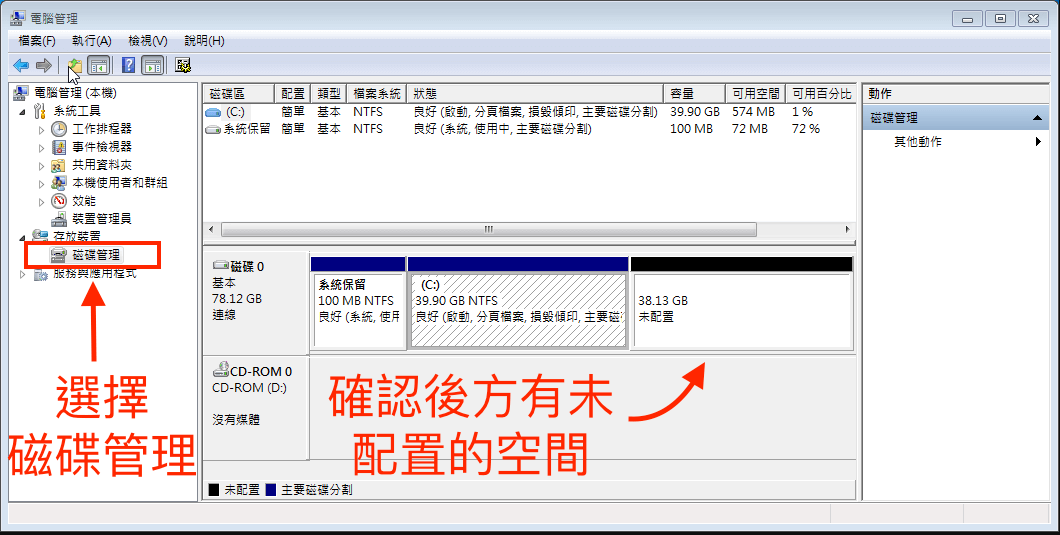Expand the 服務與應用程式 tree node
The height and width of the screenshot is (535, 1060).
[x=22, y=274]
